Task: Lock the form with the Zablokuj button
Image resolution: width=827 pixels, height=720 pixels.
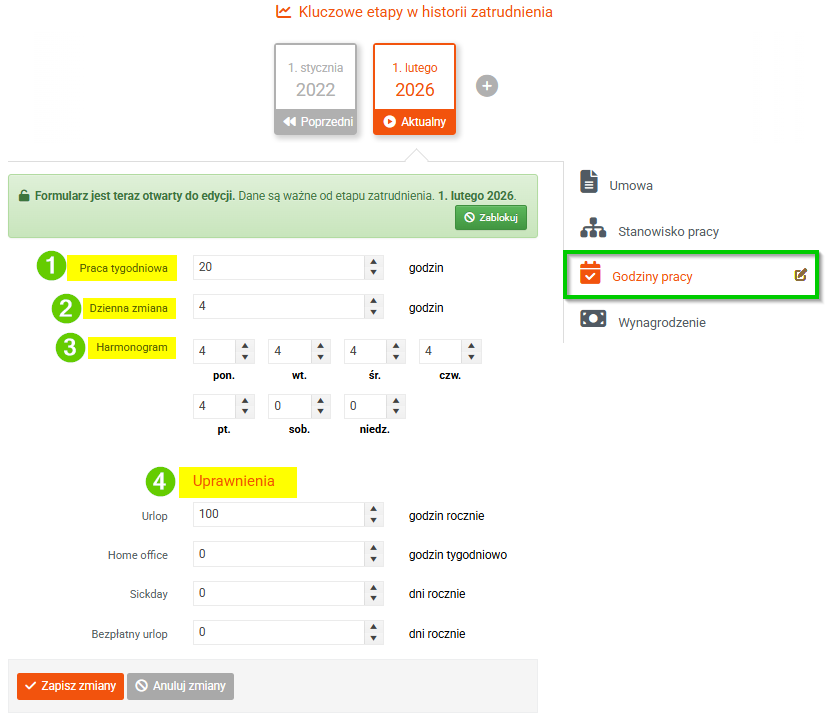Action: point(491,217)
